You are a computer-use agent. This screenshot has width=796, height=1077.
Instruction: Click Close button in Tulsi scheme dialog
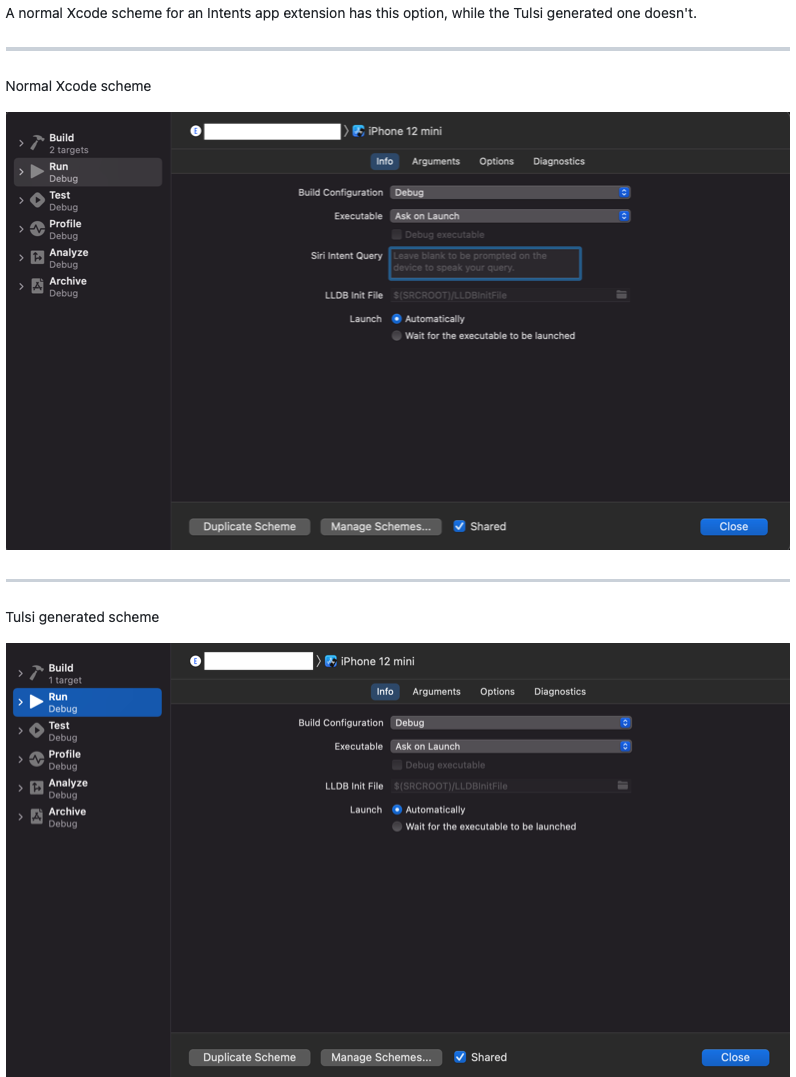tap(735, 1057)
